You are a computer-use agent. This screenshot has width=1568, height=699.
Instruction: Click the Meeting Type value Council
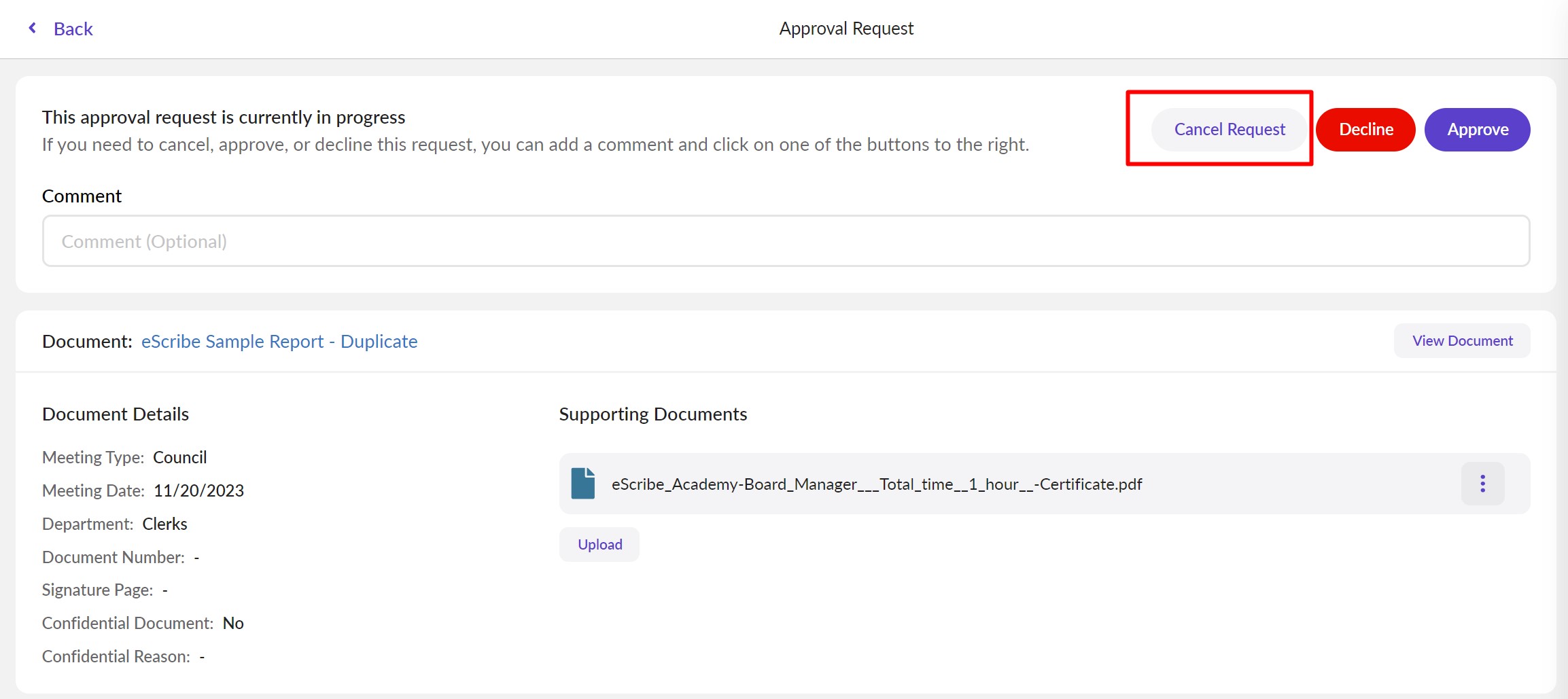click(x=179, y=457)
